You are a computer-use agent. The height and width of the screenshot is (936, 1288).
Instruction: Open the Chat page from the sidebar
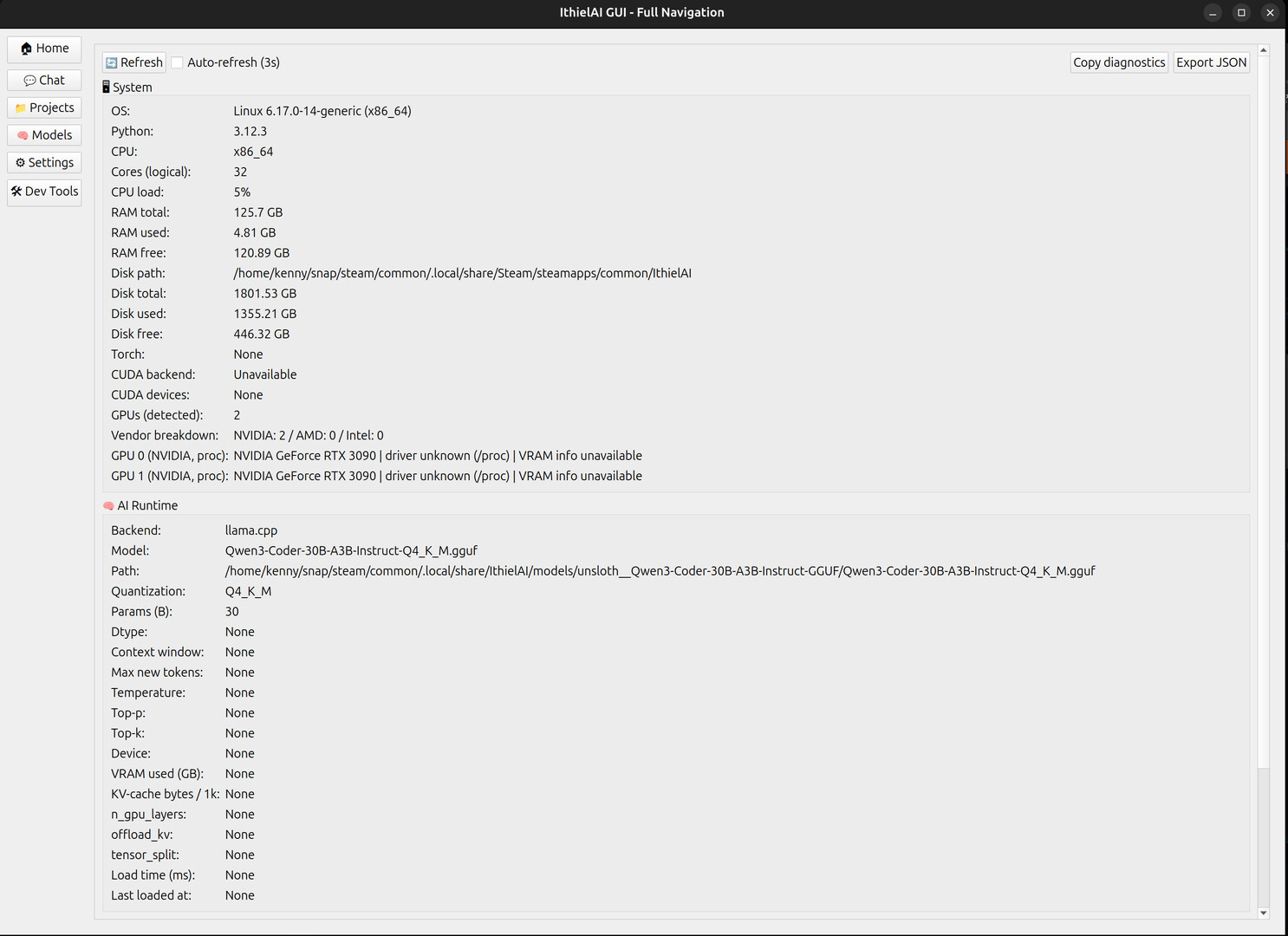pyautogui.click(x=43, y=80)
